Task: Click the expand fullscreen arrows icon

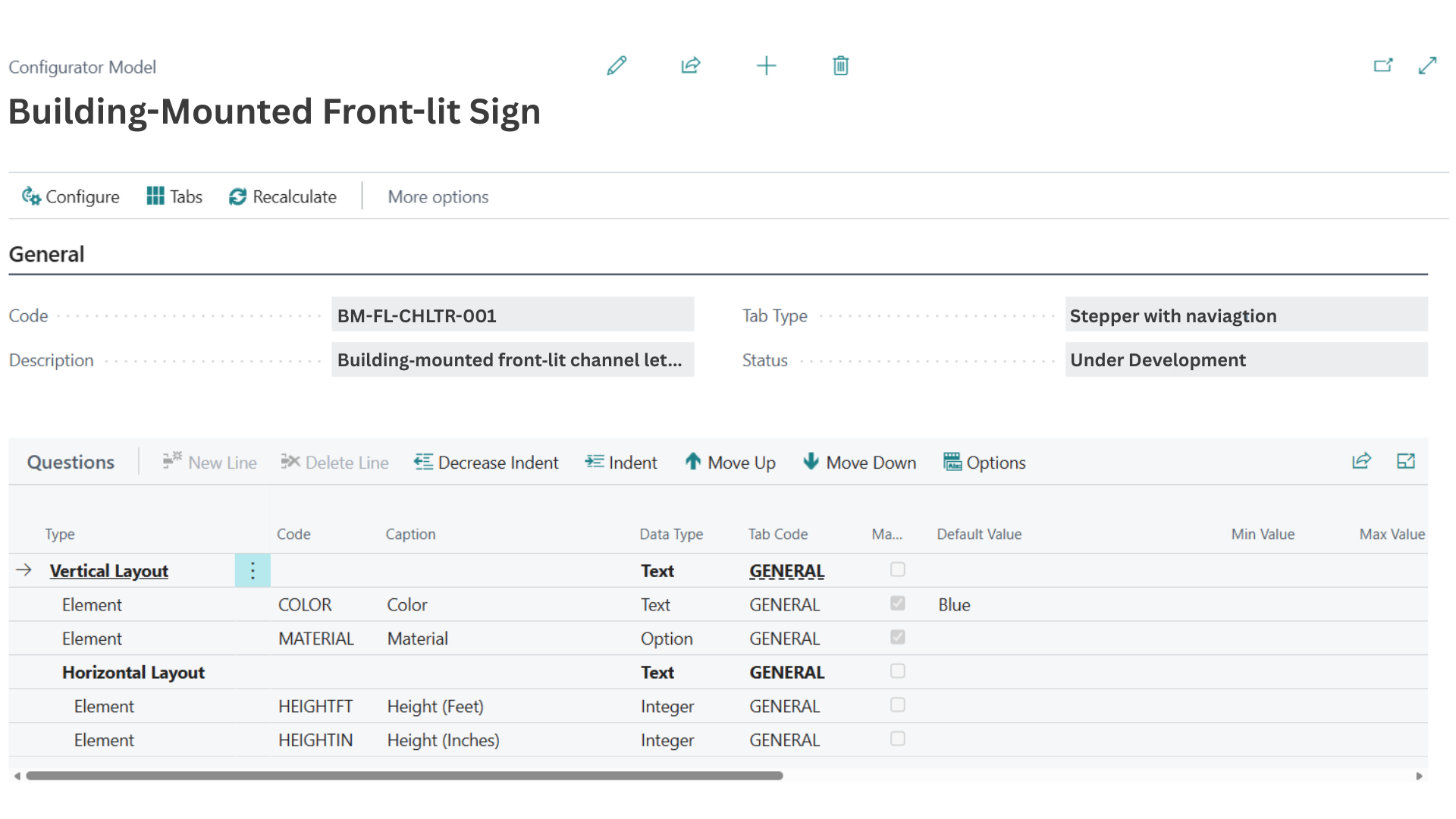Action: [1427, 66]
